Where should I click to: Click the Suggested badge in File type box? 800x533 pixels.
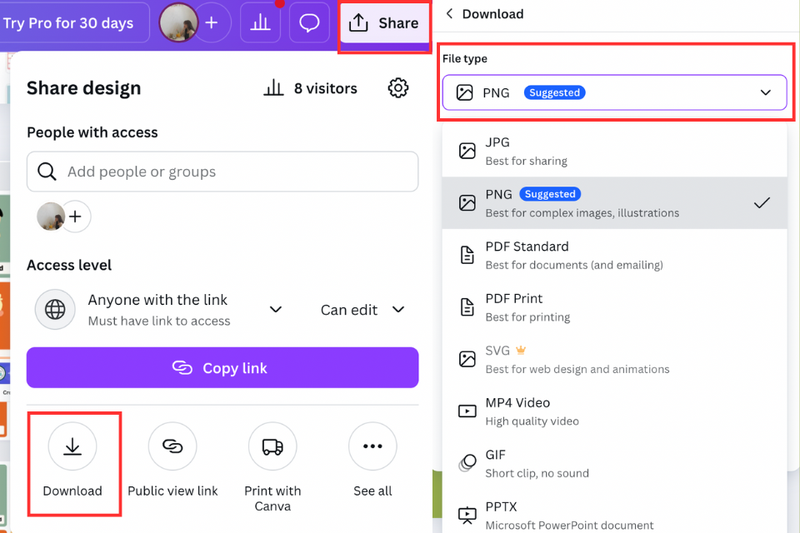[x=555, y=92]
